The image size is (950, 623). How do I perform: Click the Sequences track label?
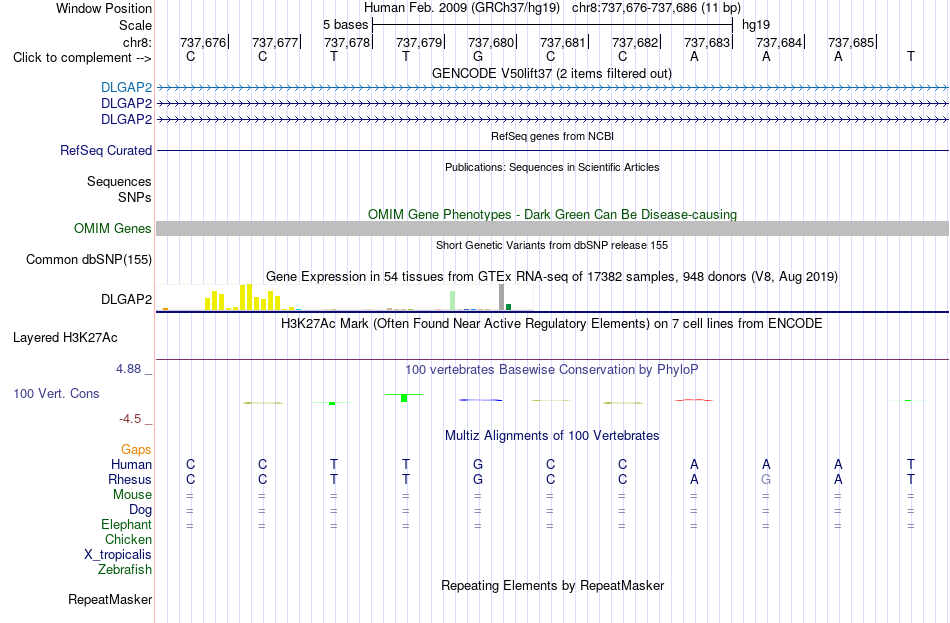click(x=119, y=182)
